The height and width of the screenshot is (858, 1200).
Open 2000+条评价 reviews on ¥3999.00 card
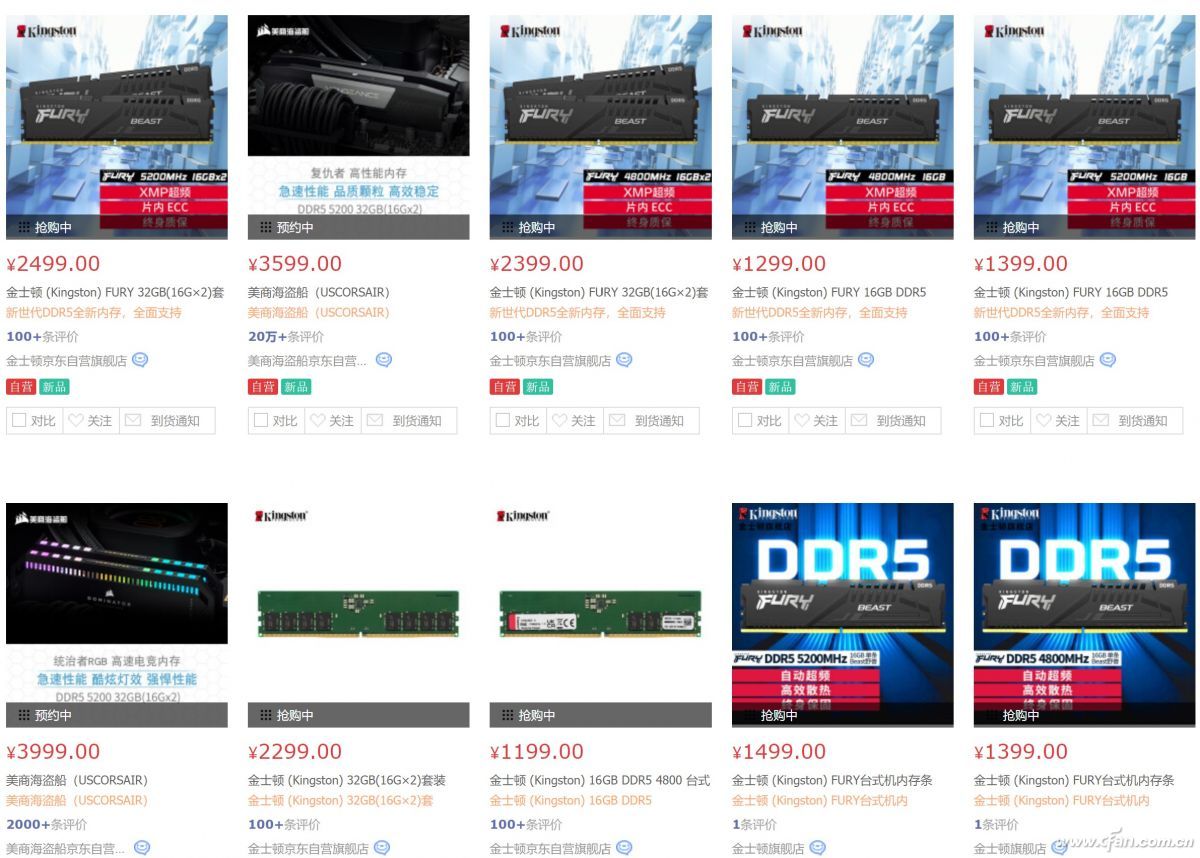(x=47, y=824)
